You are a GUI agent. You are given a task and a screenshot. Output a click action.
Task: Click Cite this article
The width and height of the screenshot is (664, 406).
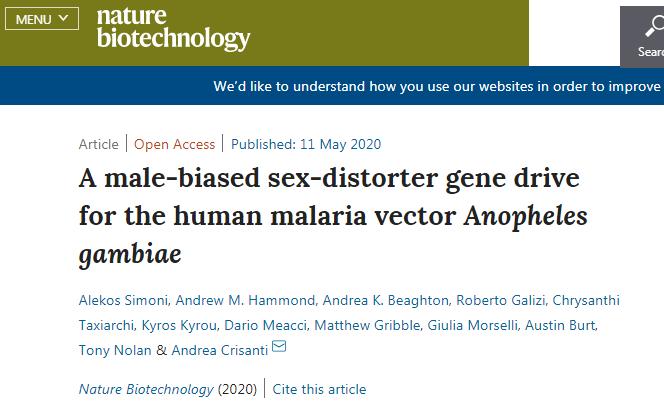319,389
